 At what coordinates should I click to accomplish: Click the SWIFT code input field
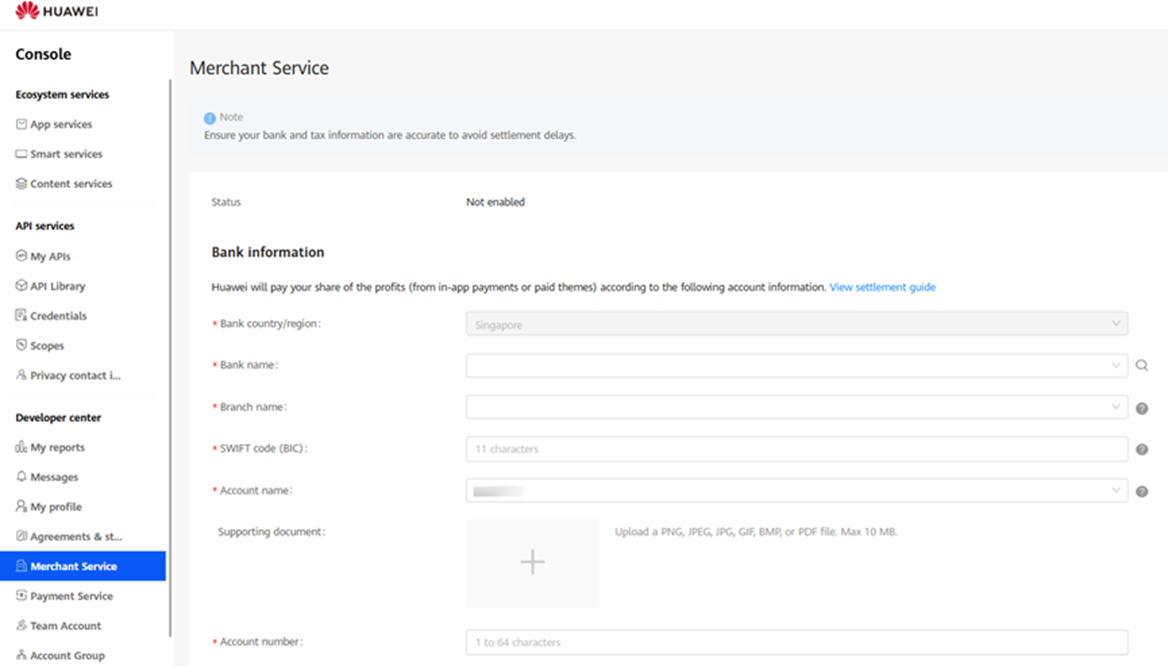tap(796, 449)
